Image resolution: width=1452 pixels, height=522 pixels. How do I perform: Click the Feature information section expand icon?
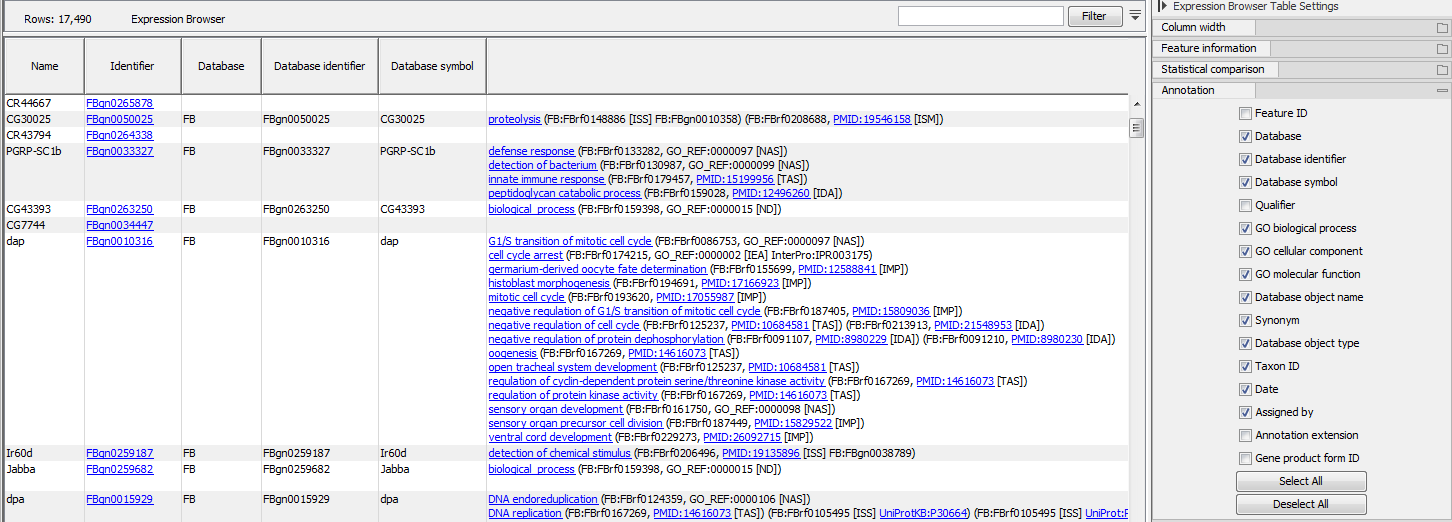[1441, 49]
